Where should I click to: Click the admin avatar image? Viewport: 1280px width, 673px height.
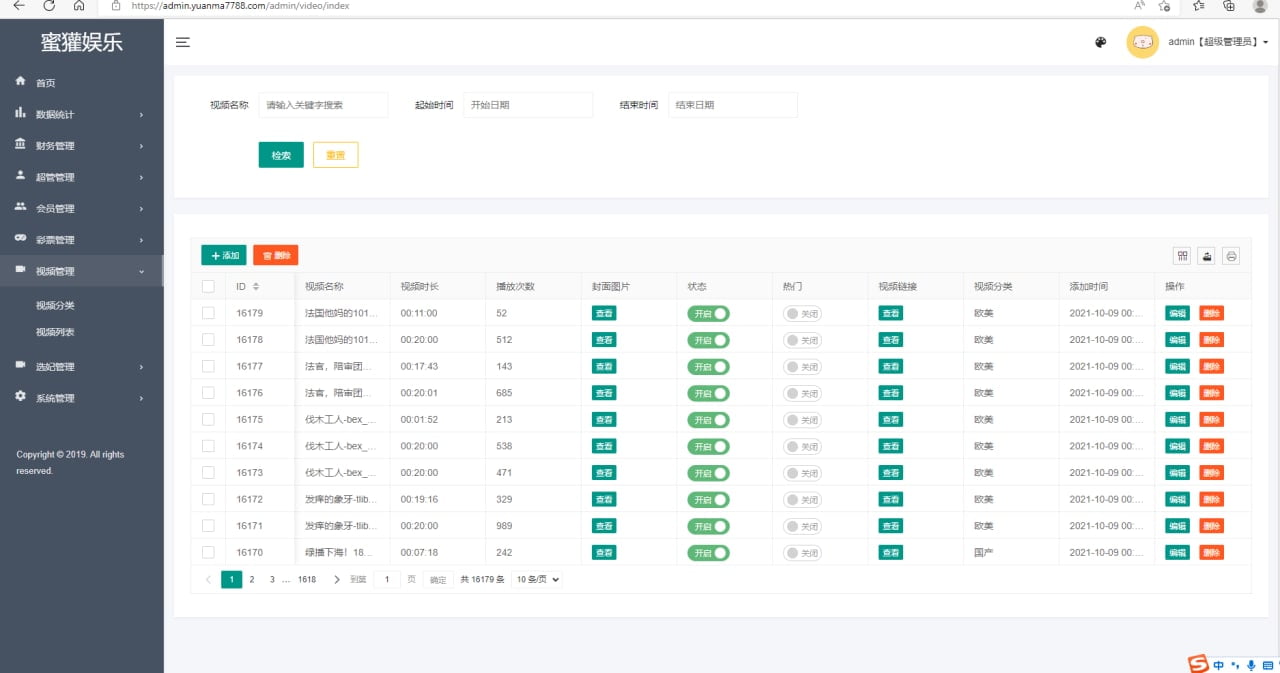point(1143,42)
